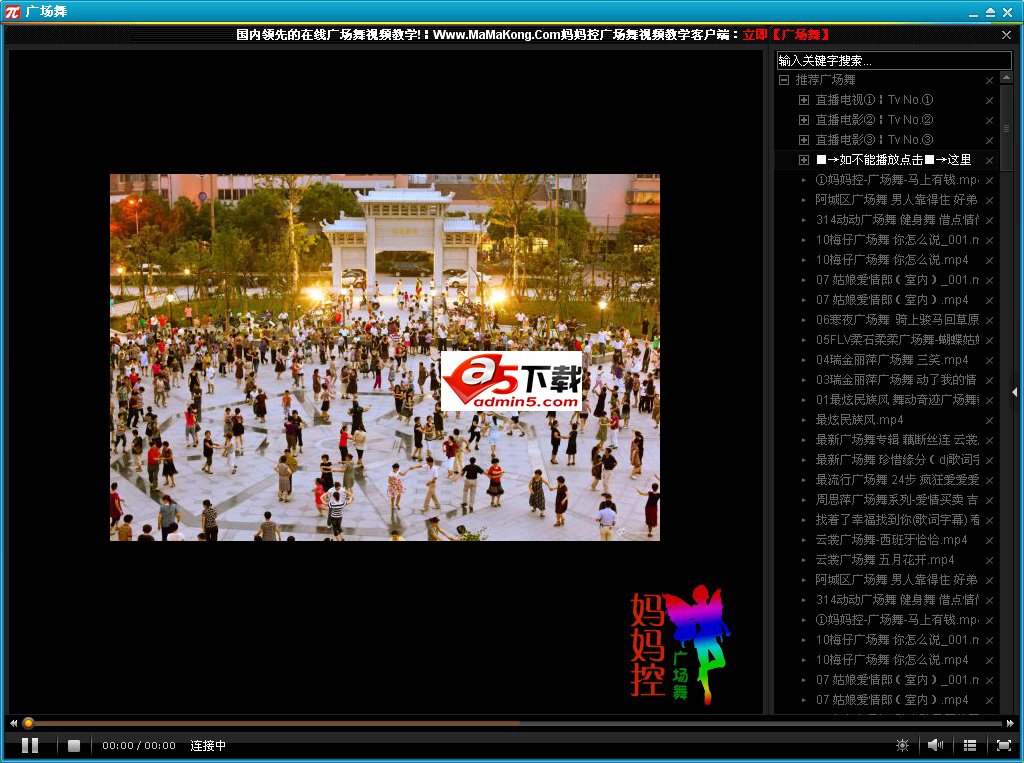Remove 最炫民族风.mp4 using its X icon
This screenshot has height=763, width=1024.
tap(989, 420)
